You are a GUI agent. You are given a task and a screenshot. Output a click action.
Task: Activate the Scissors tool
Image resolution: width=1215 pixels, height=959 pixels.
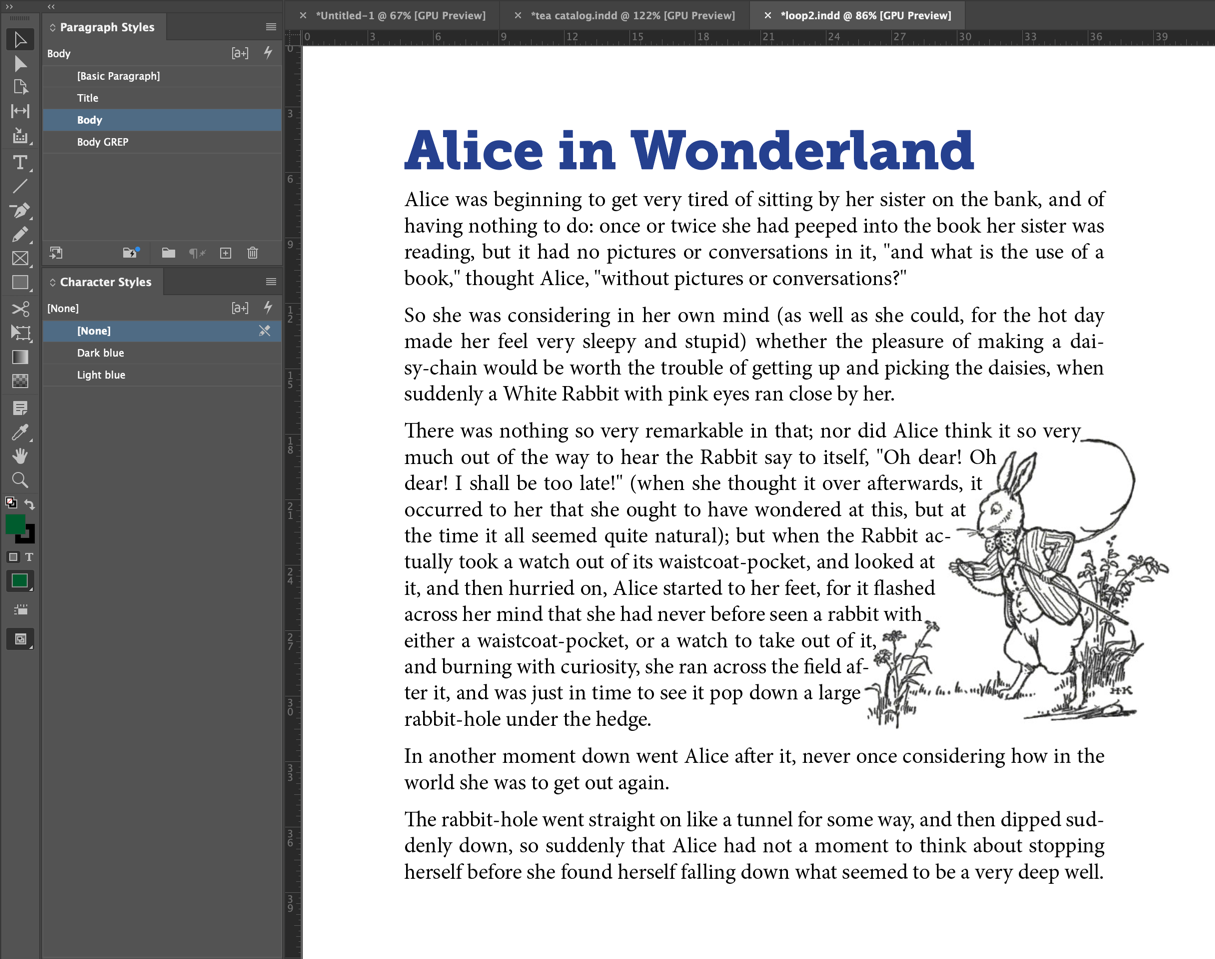pos(20,308)
